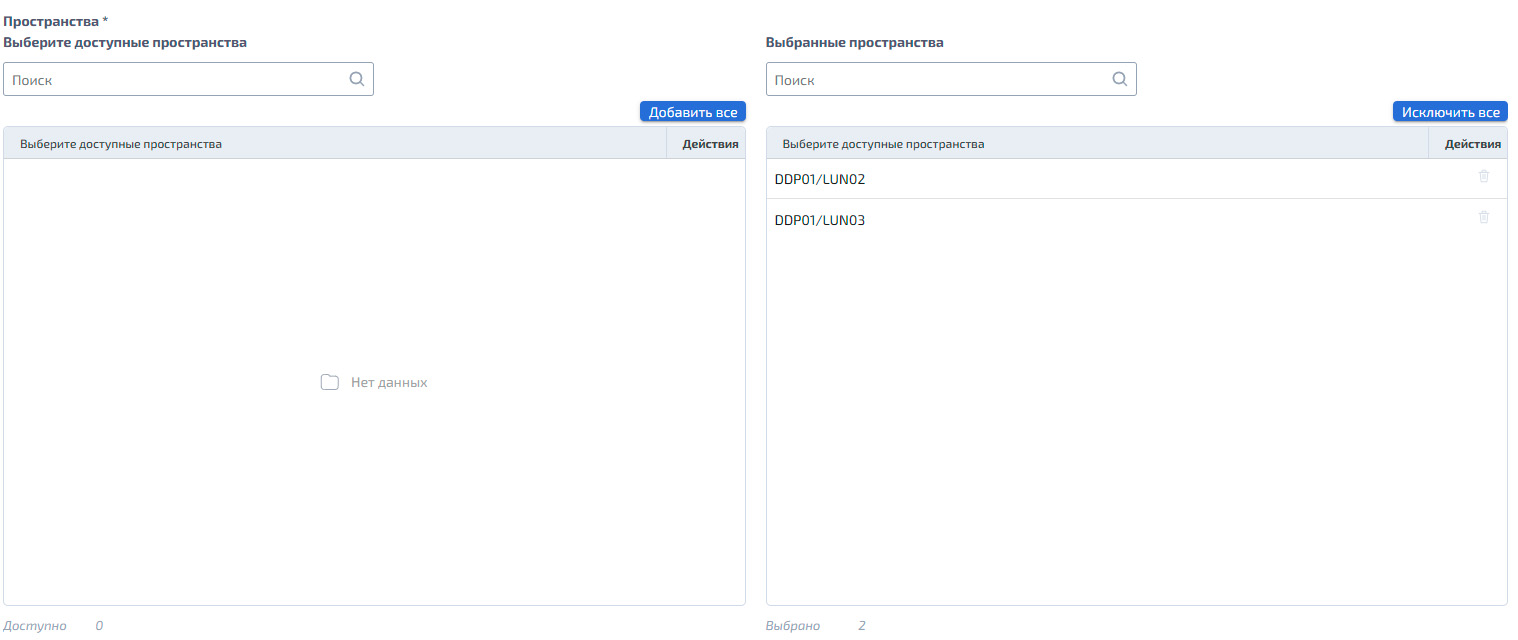Click magnifier icon in available spaces search
This screenshot has width=1518, height=640.
click(357, 80)
